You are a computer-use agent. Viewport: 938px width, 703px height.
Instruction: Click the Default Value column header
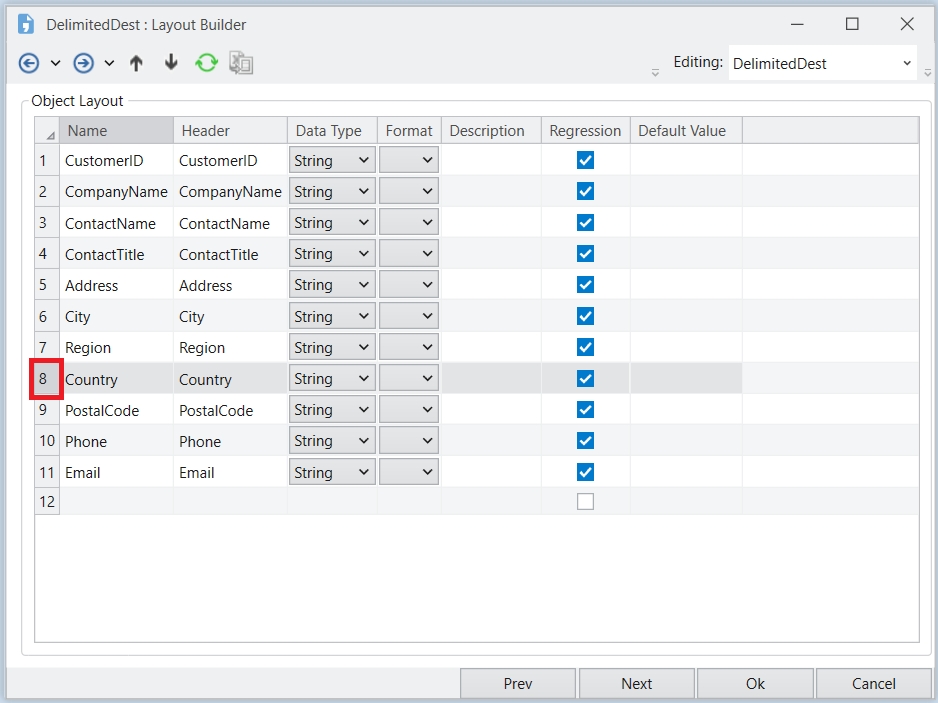(685, 131)
